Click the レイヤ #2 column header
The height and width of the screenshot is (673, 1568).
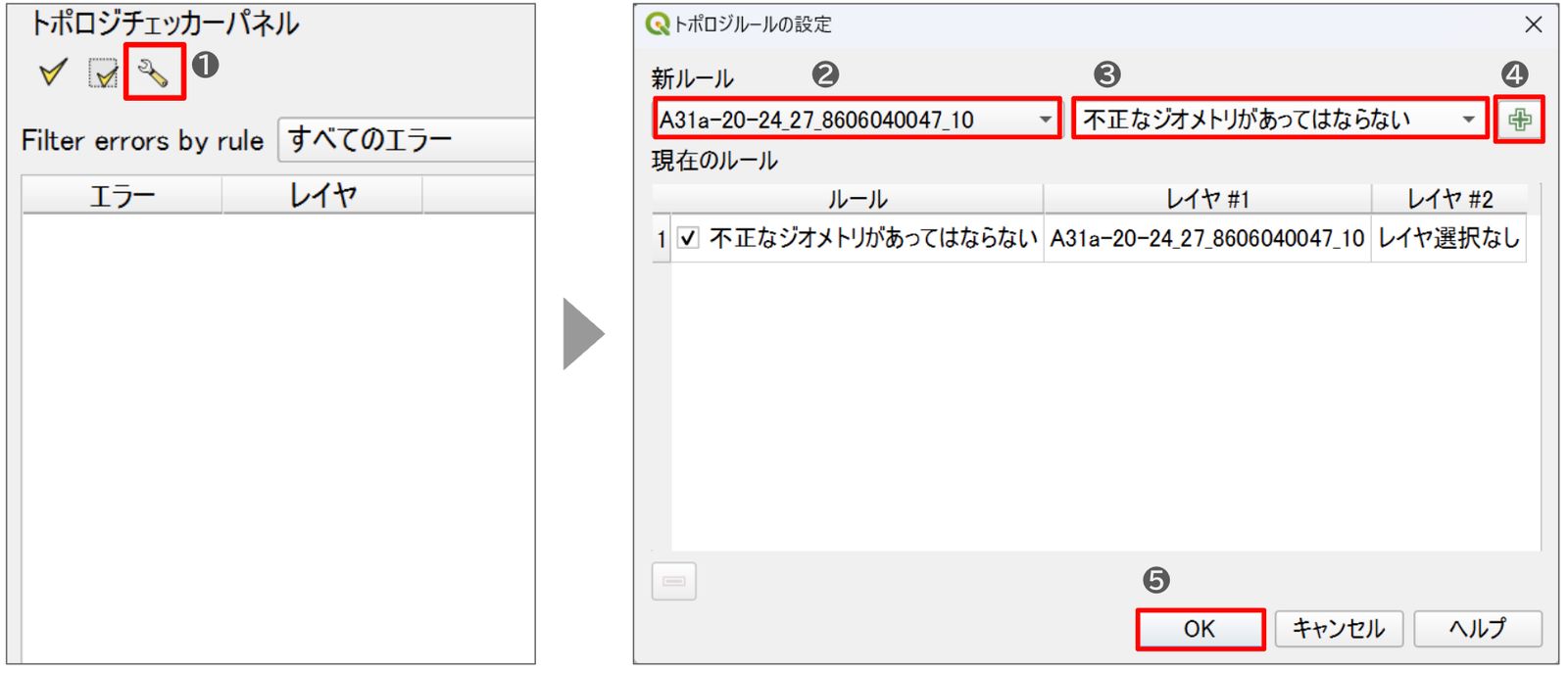1449,199
